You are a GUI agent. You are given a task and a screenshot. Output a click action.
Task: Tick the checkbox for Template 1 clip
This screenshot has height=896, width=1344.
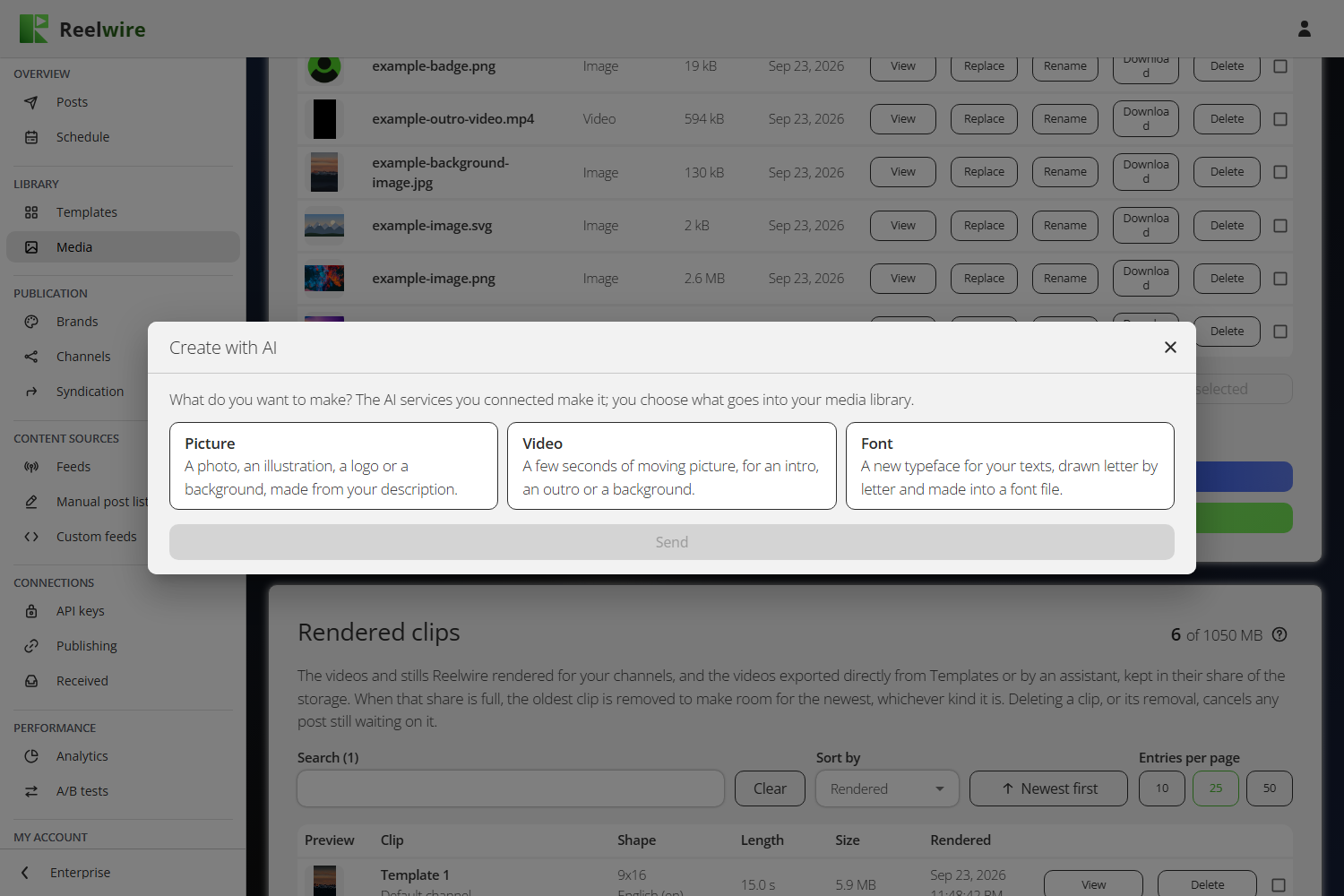[x=1279, y=885]
